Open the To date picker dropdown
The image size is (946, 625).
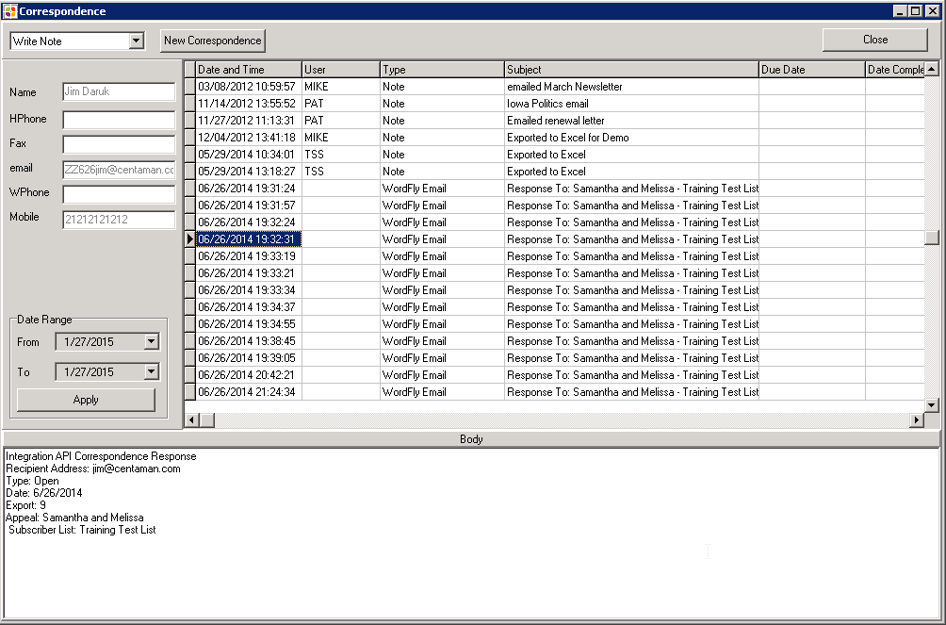(x=151, y=372)
